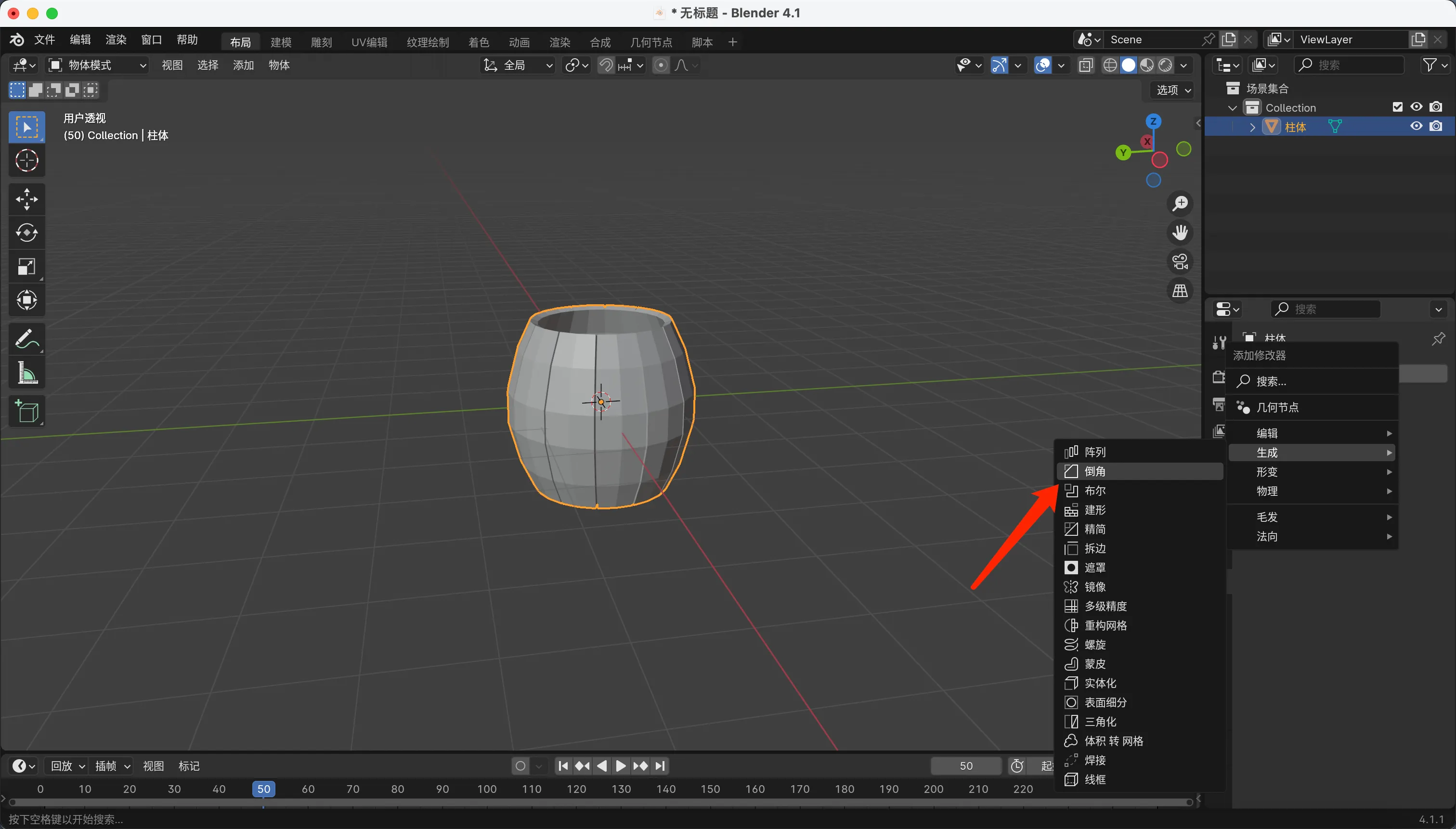1456x829 pixels.
Task: Uncheck the Collection exclude checkbox
Action: click(1397, 107)
